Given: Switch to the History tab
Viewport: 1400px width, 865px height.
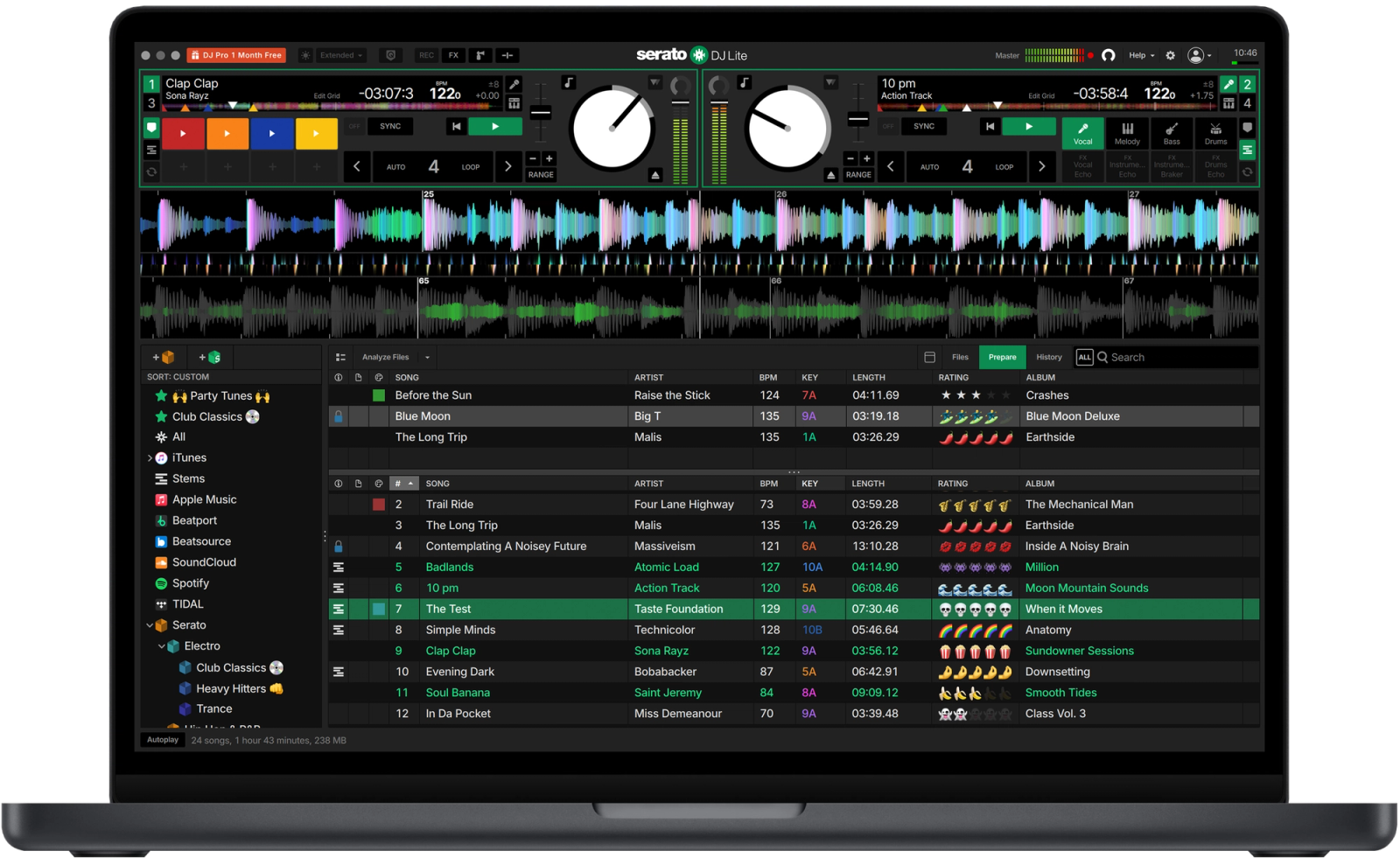Looking at the screenshot, I should click(1048, 357).
